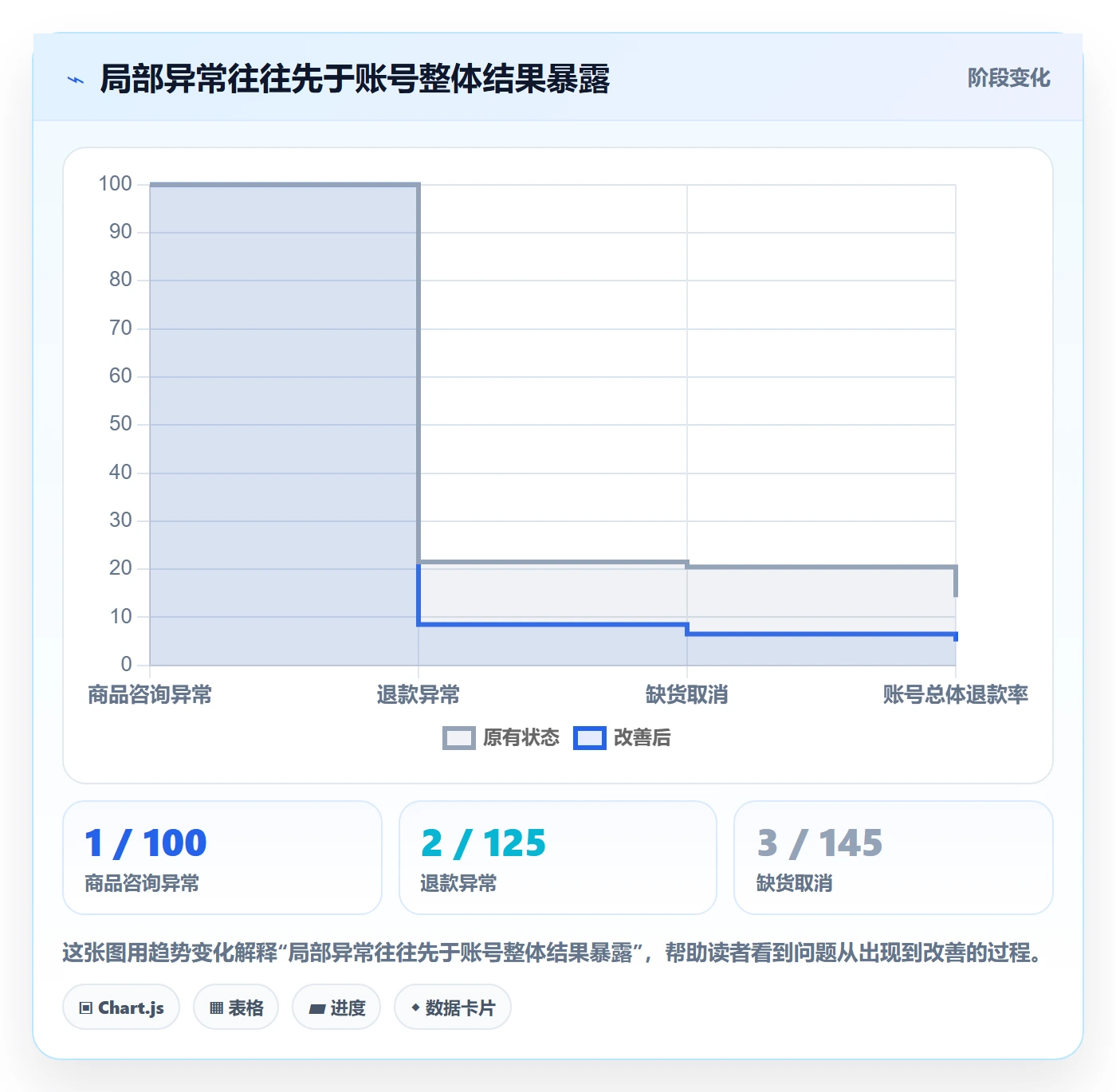Click the y-axis value 50
Screen dimensions: 1116x1092
[120, 424]
